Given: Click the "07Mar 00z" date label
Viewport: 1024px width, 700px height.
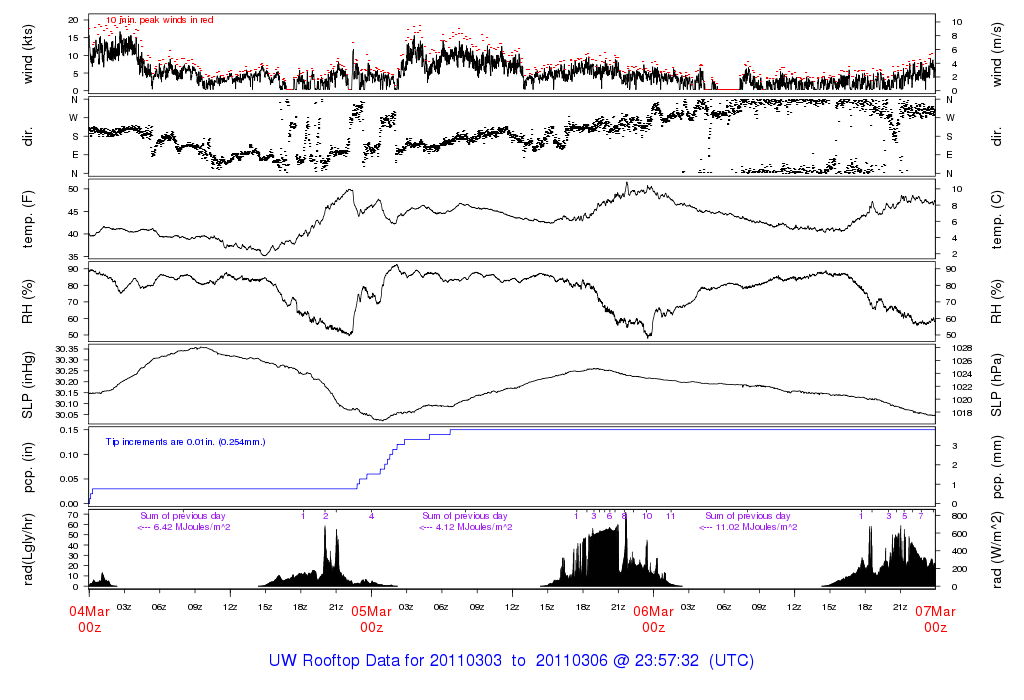Looking at the screenshot, I should tap(935, 619).
